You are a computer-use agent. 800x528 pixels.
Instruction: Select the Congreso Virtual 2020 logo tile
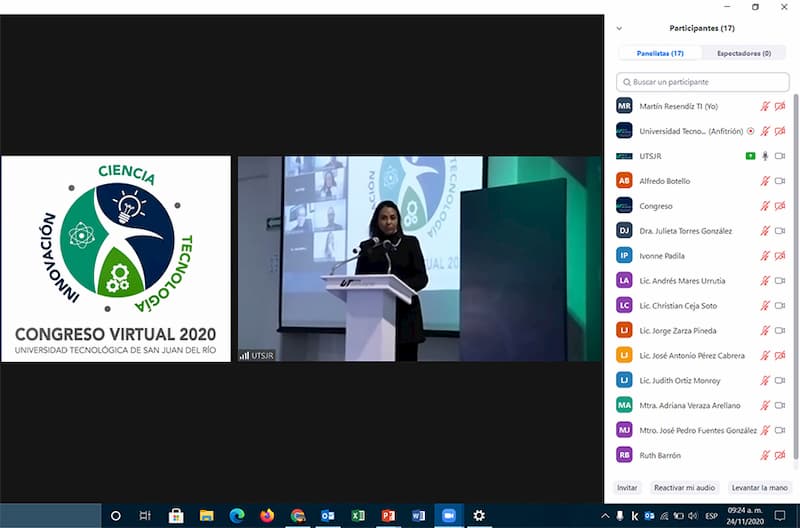(116, 259)
